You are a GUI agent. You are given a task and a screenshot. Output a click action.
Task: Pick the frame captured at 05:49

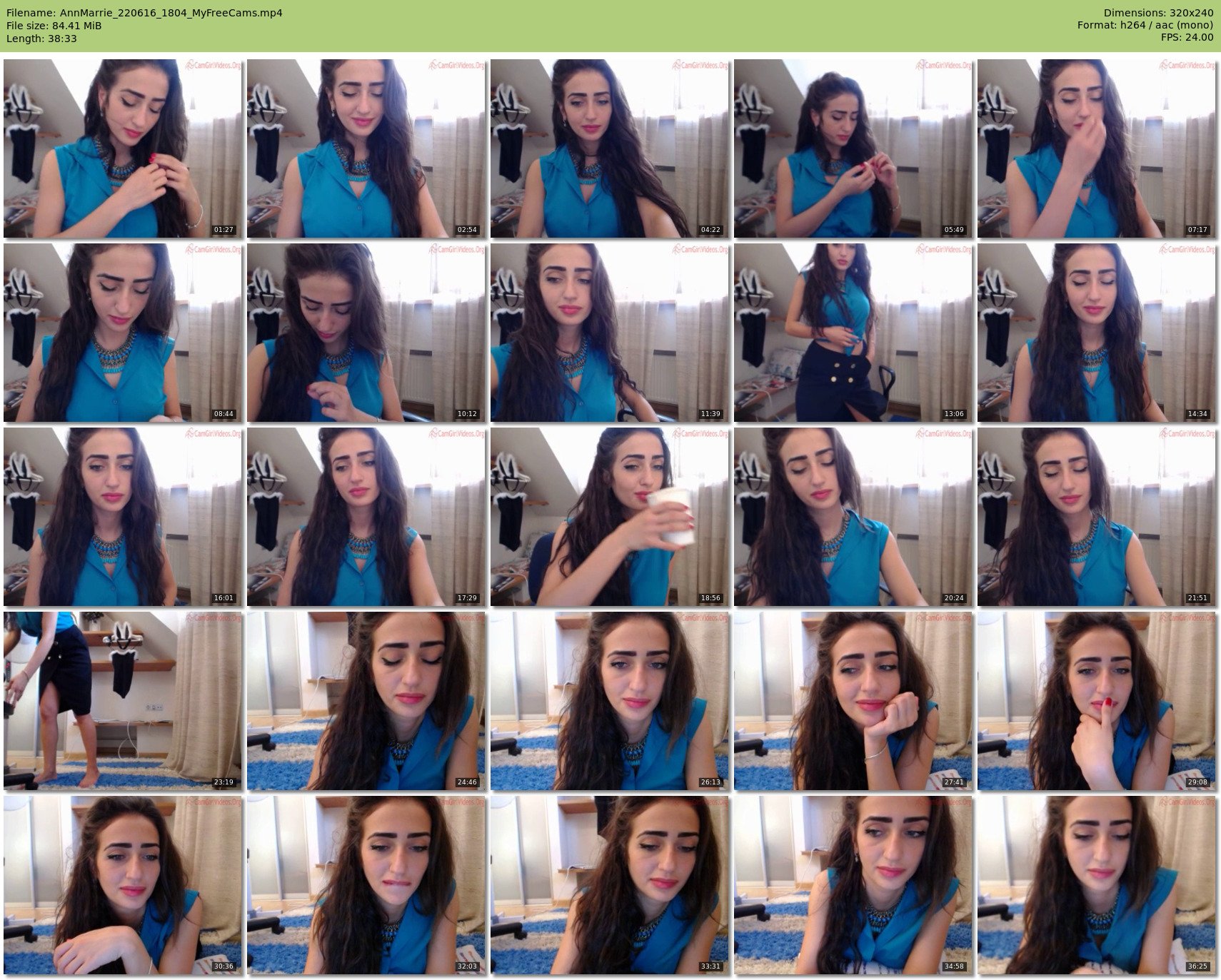click(x=853, y=148)
